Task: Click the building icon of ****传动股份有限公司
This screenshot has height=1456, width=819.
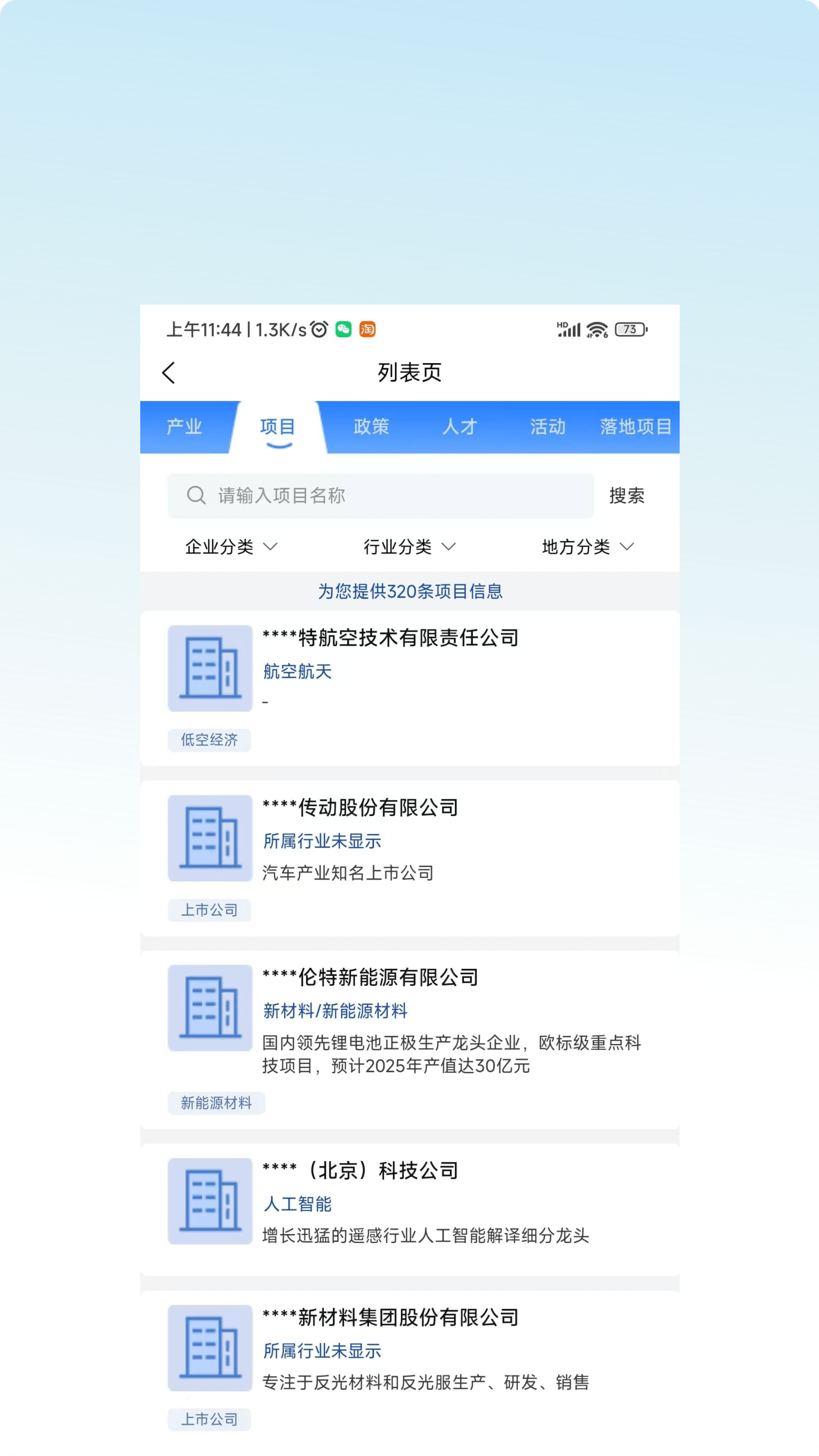Action: coord(210,838)
